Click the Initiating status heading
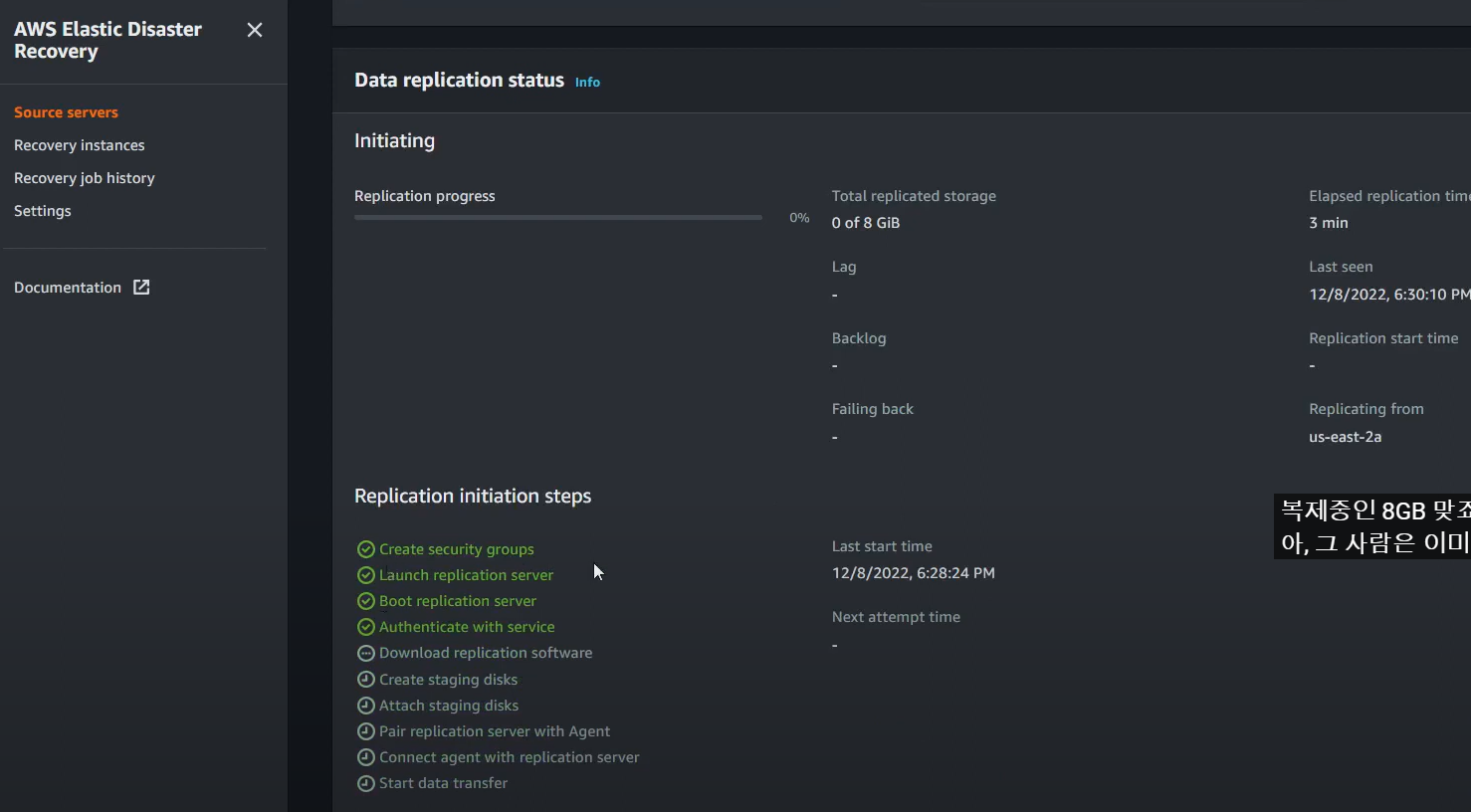 394,141
